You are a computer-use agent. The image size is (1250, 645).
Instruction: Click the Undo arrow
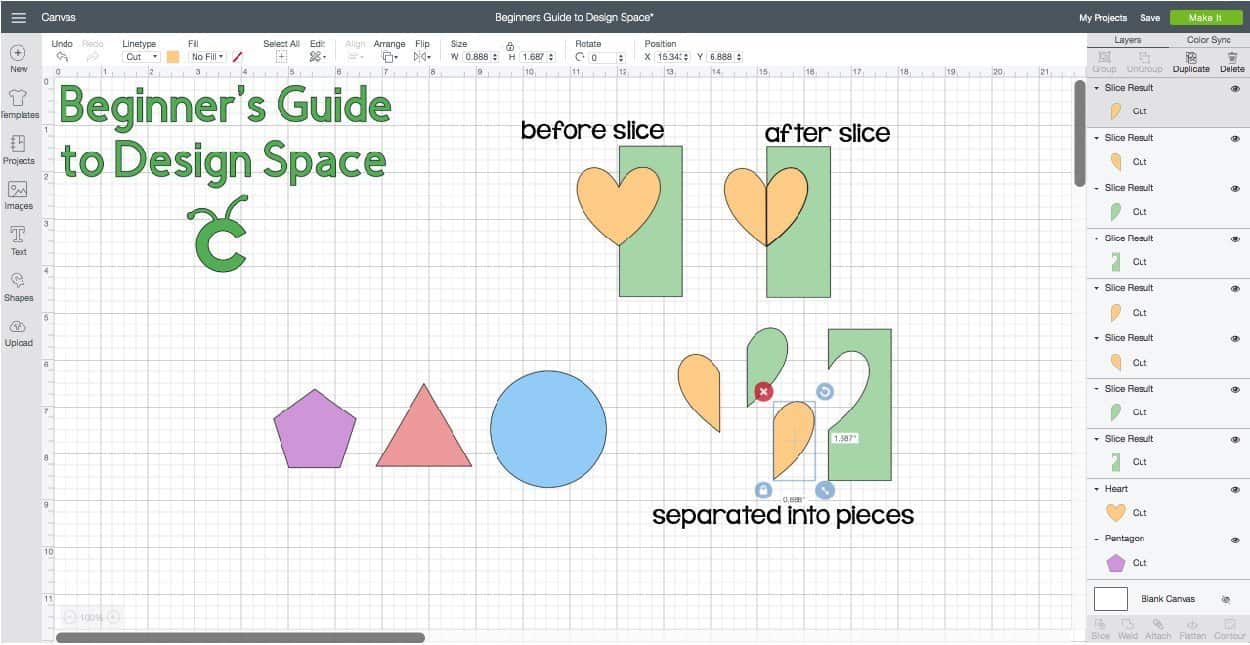click(61, 57)
